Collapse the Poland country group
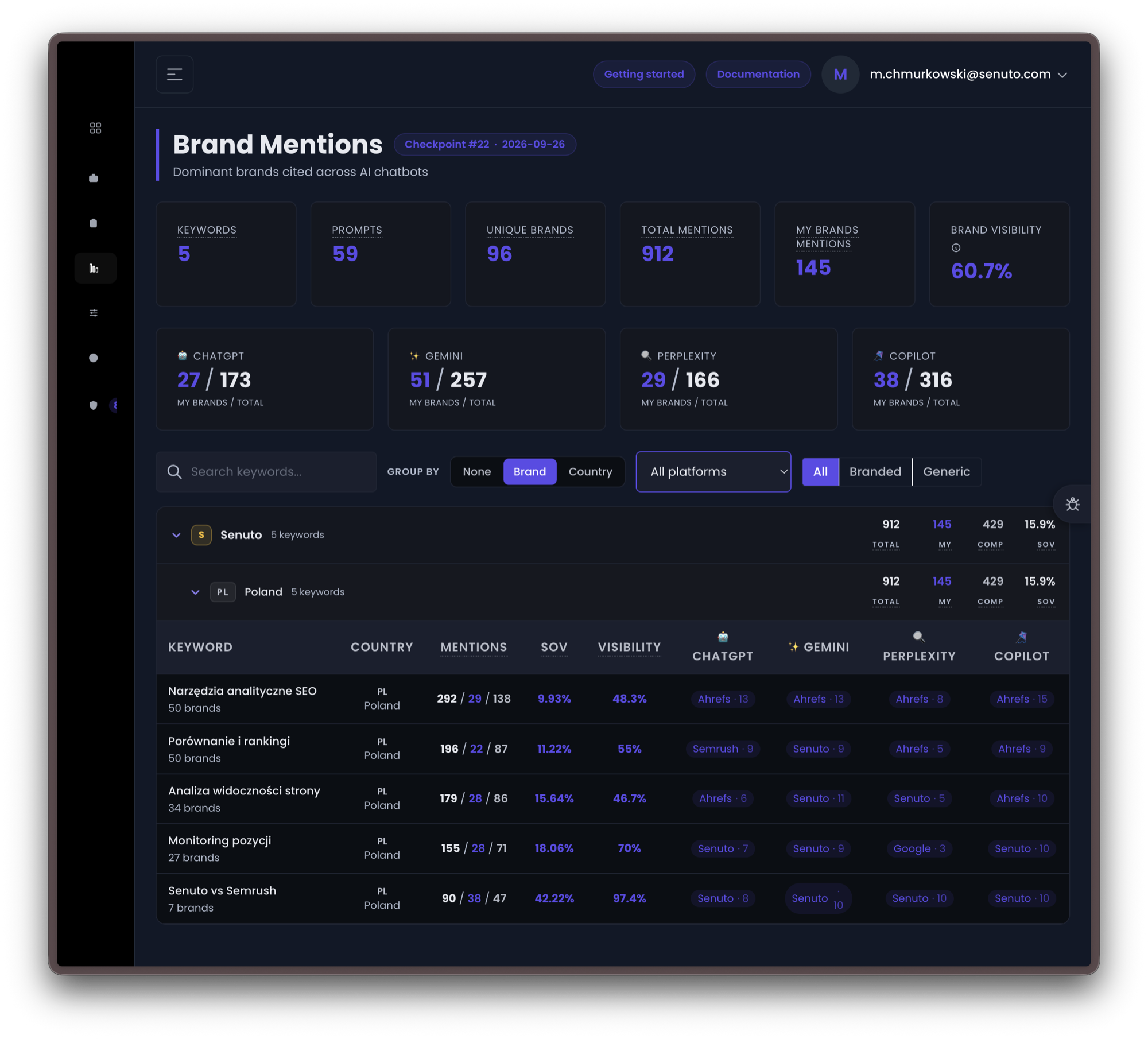Image resolution: width=1148 pixels, height=1039 pixels. [x=195, y=592]
